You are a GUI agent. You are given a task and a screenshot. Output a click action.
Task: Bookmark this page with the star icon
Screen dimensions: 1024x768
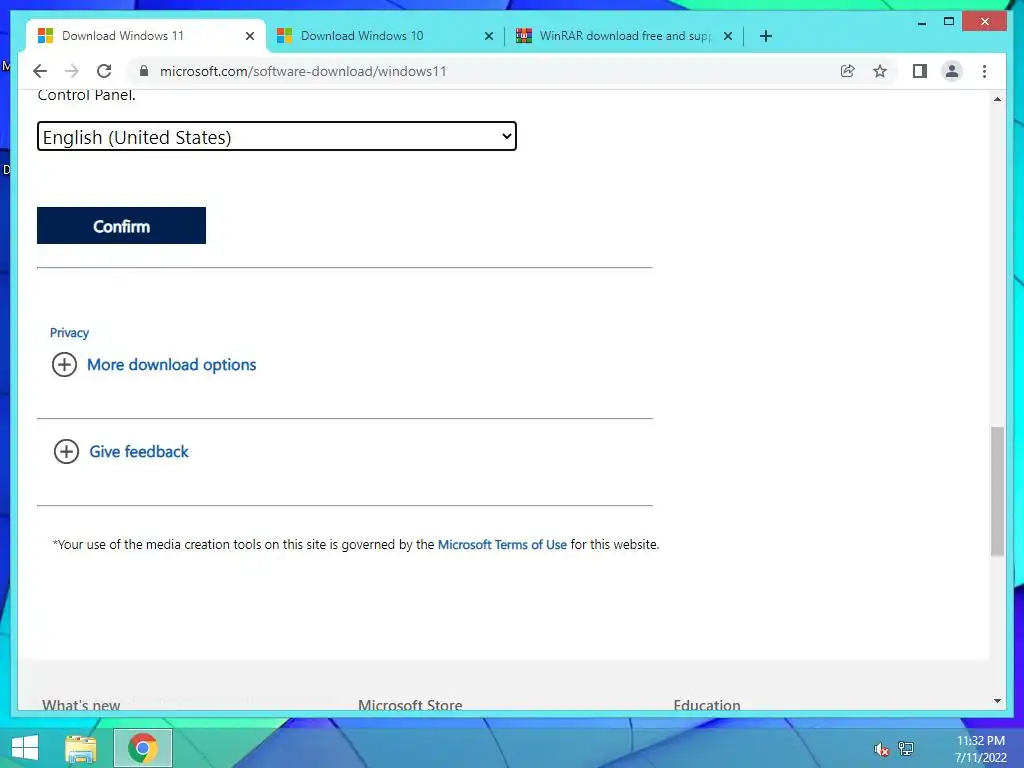[x=880, y=71]
